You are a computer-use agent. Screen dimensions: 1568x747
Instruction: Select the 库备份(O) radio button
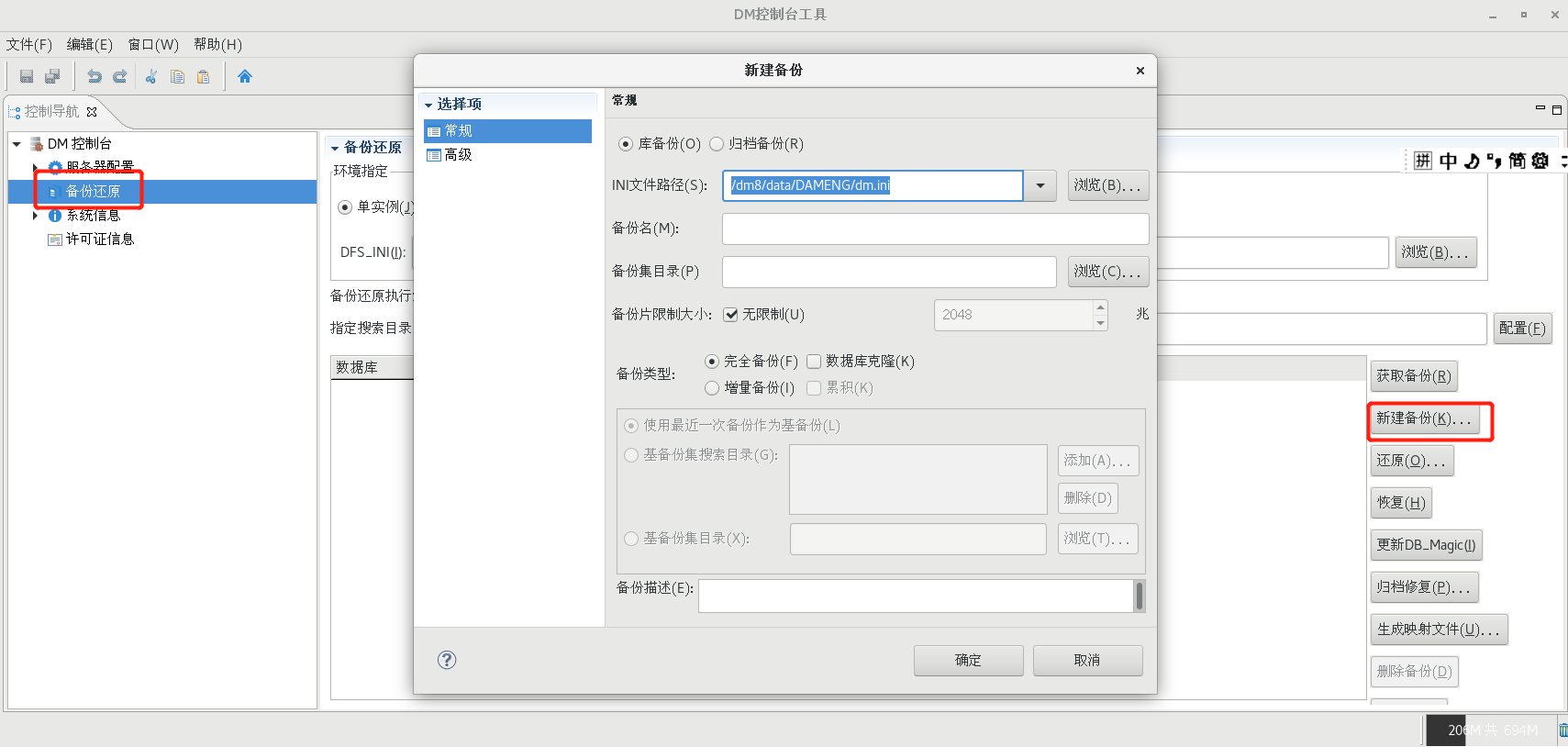626,144
